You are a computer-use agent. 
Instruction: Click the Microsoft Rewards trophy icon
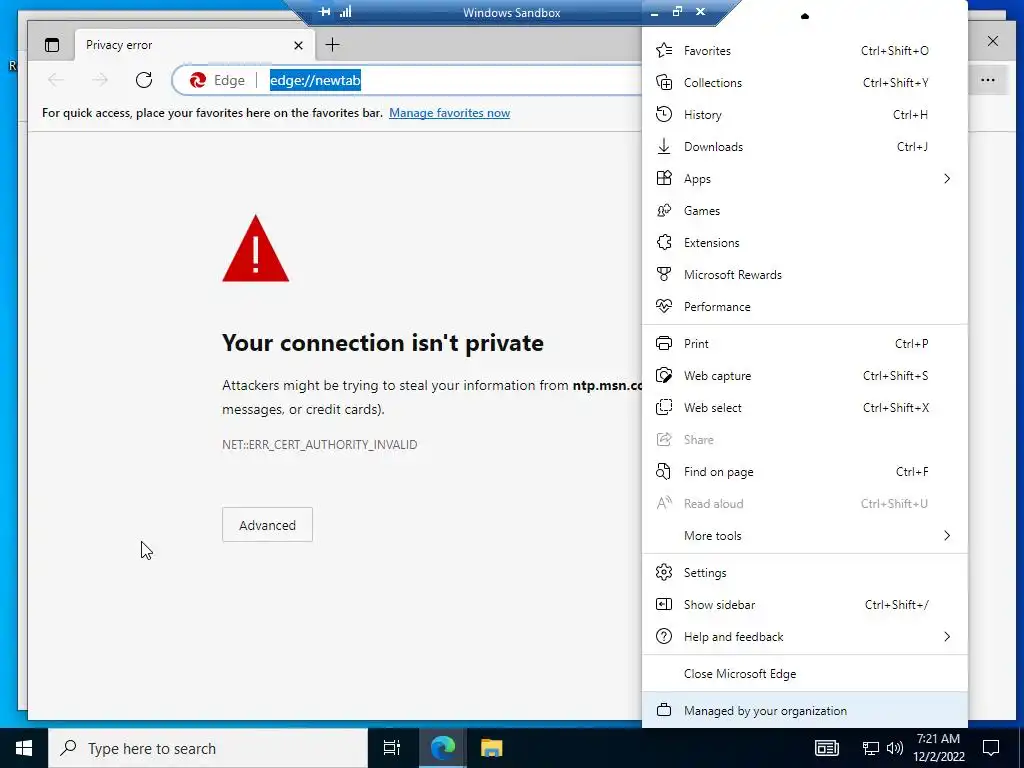click(664, 274)
